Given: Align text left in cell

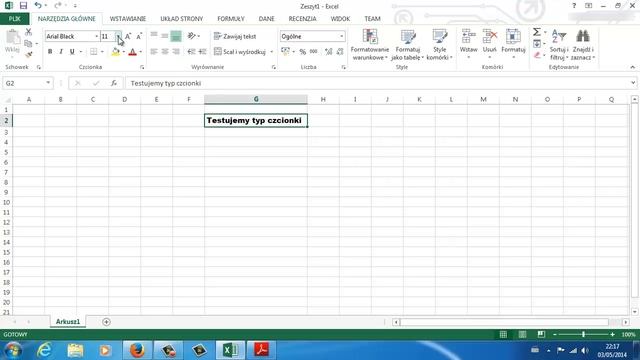Looking at the screenshot, I should tap(154, 51).
